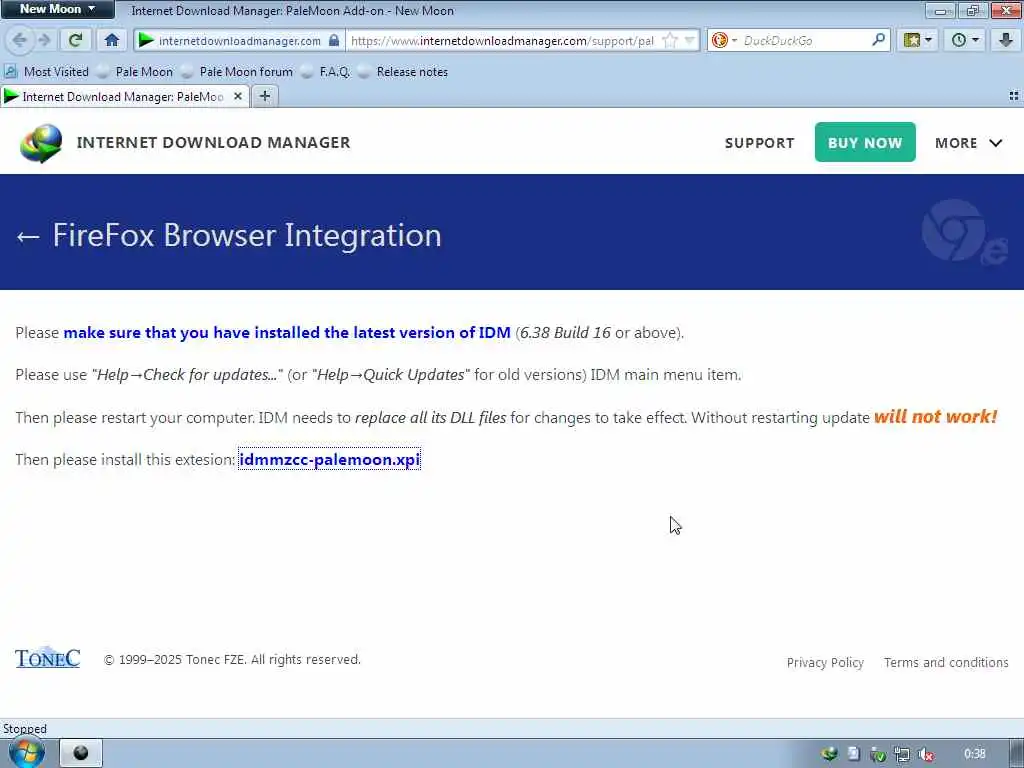Click the document tray icon beside the IDM icon
Image resolution: width=1024 pixels, height=768 pixels.
tap(854, 754)
